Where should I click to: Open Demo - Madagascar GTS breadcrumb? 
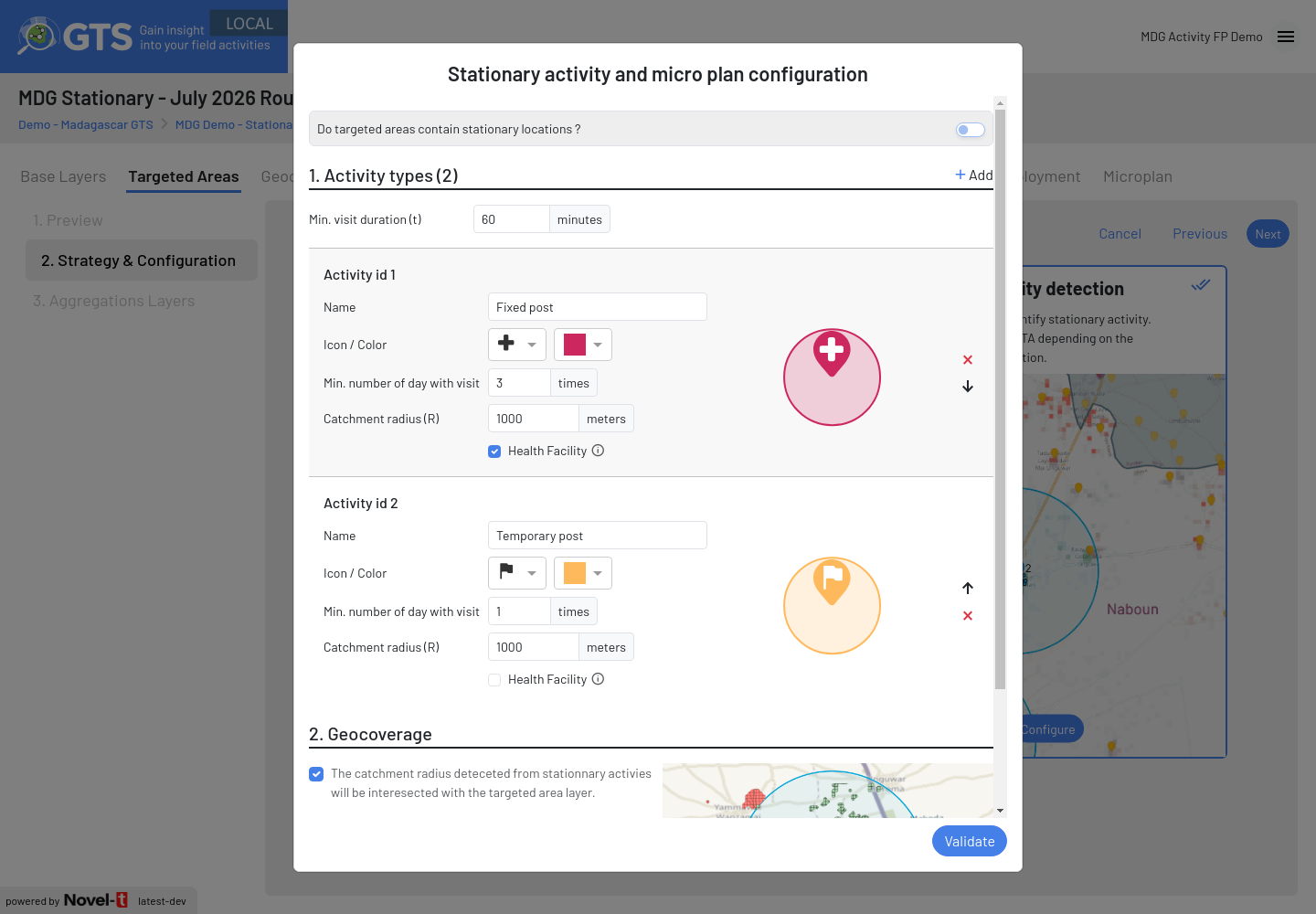coord(86,125)
